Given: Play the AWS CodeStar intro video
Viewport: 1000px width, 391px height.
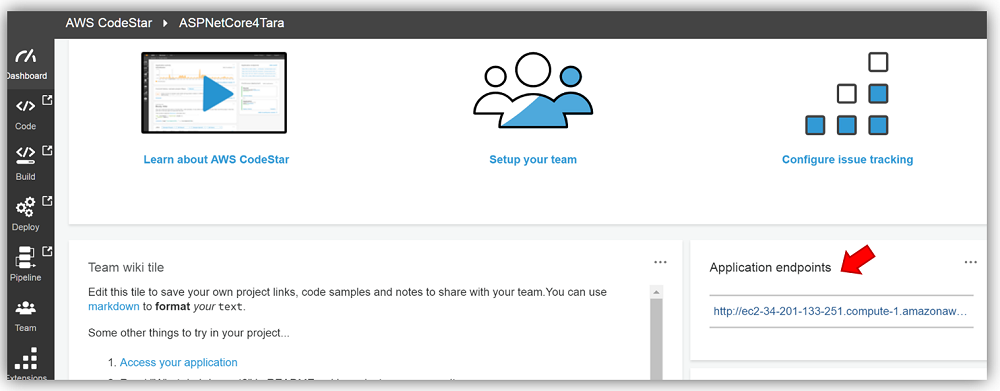Looking at the screenshot, I should coord(214,93).
